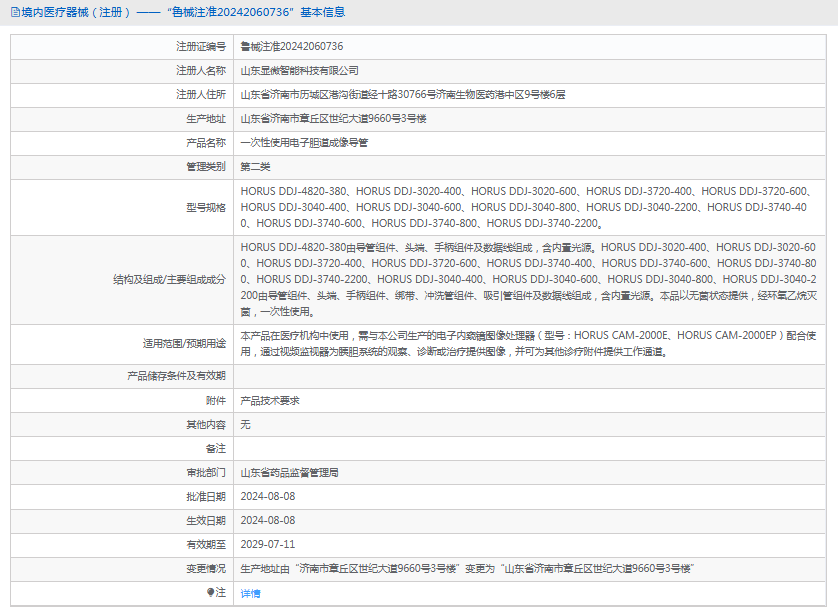Select the 产品名称 row label
The height and width of the screenshot is (614, 838).
pyautogui.click(x=206, y=143)
